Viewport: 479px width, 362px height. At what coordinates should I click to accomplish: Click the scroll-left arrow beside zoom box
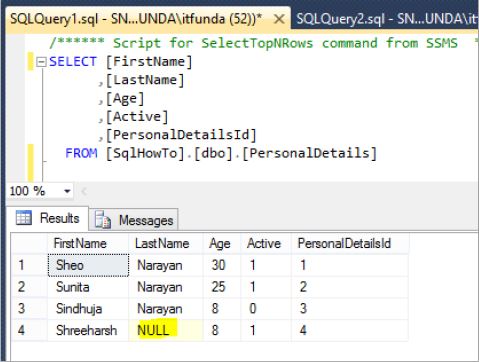tap(84, 191)
